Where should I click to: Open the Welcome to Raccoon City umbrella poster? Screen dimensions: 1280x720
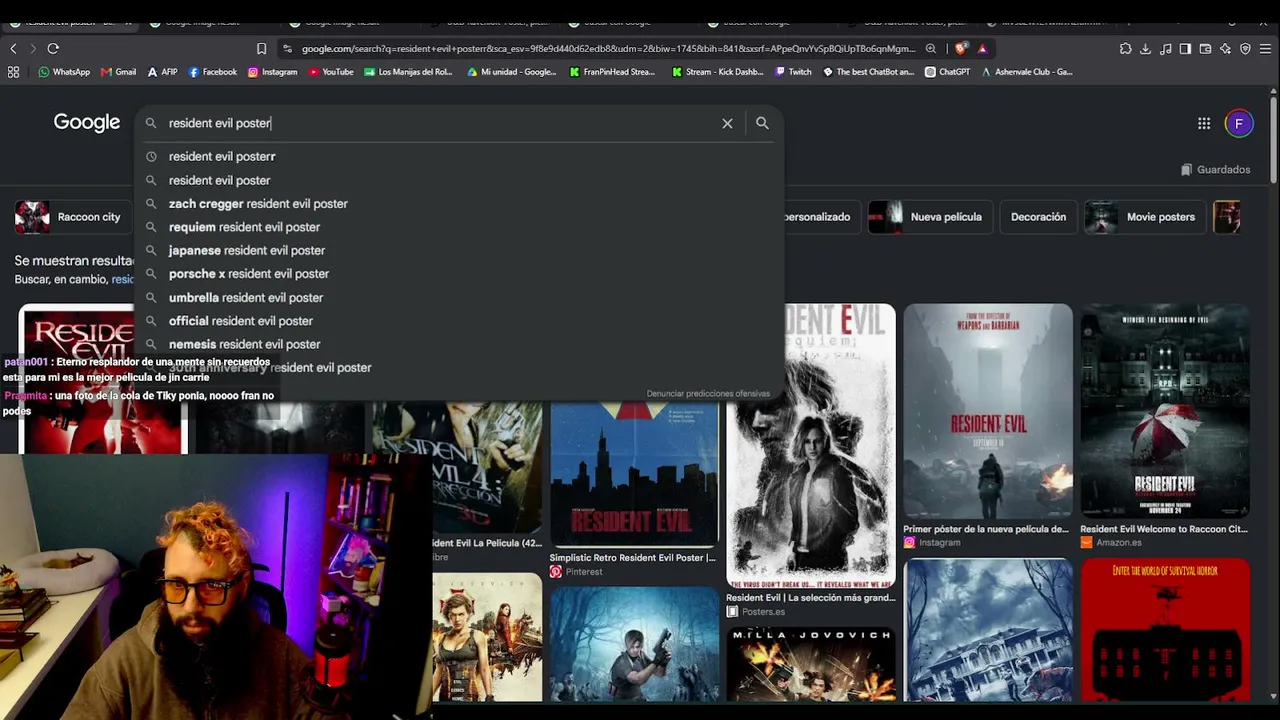[x=1165, y=411]
